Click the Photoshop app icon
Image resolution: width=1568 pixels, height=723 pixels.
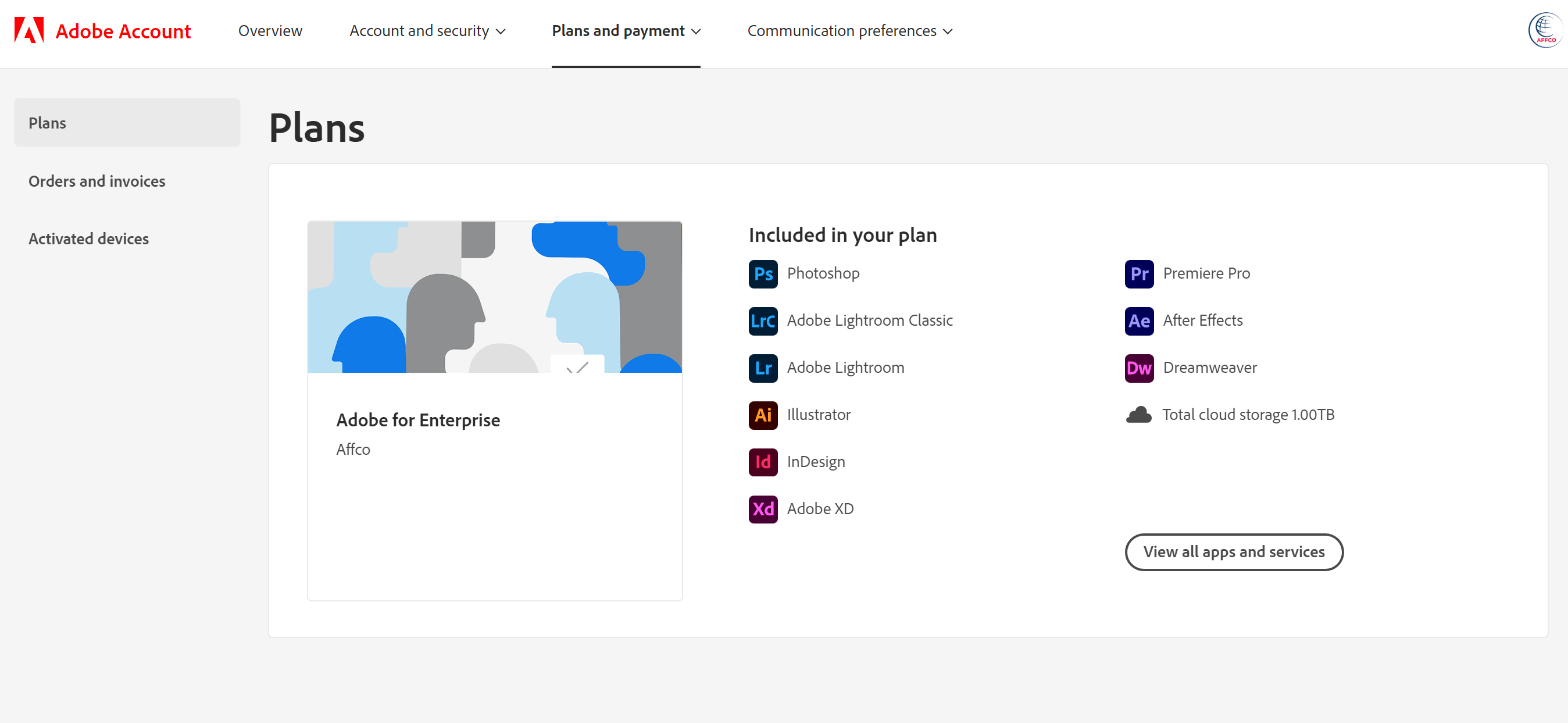pos(762,272)
